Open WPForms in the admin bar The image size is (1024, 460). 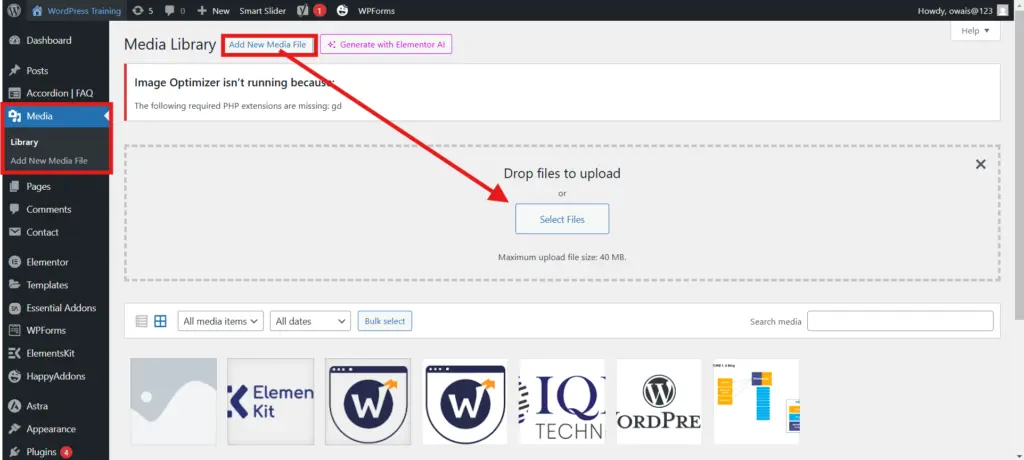(x=376, y=10)
